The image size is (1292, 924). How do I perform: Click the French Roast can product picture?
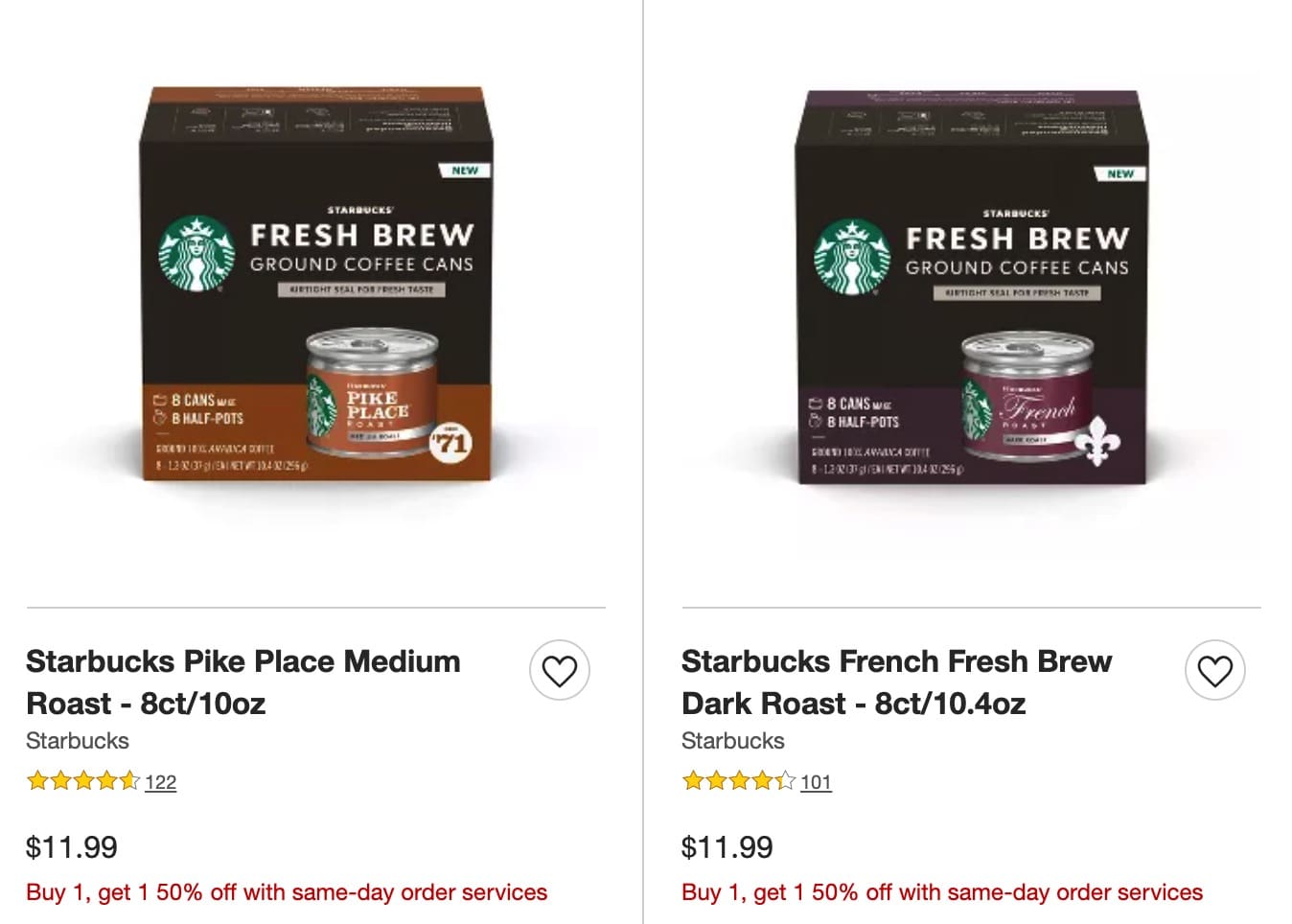[1026, 399]
